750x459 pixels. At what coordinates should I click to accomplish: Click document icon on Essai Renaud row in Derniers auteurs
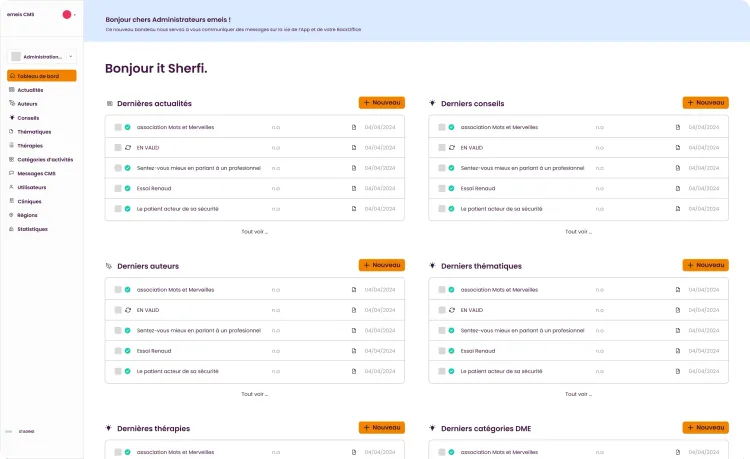coord(354,351)
